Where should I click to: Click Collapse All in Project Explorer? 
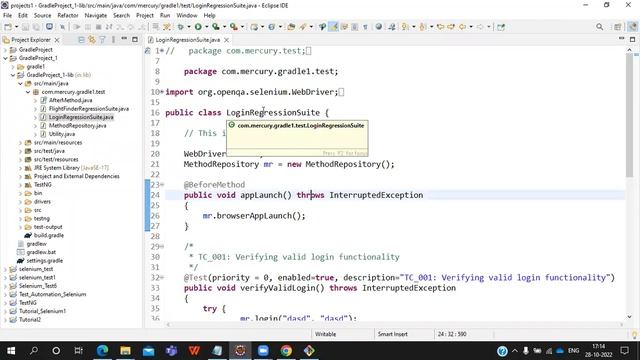point(81,40)
